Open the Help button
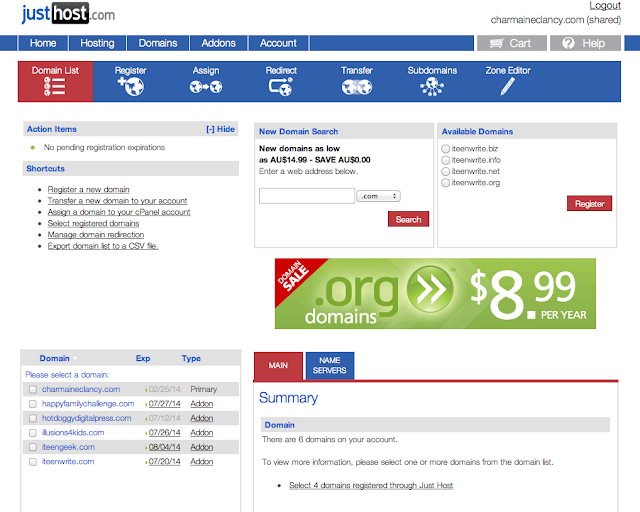 (585, 43)
